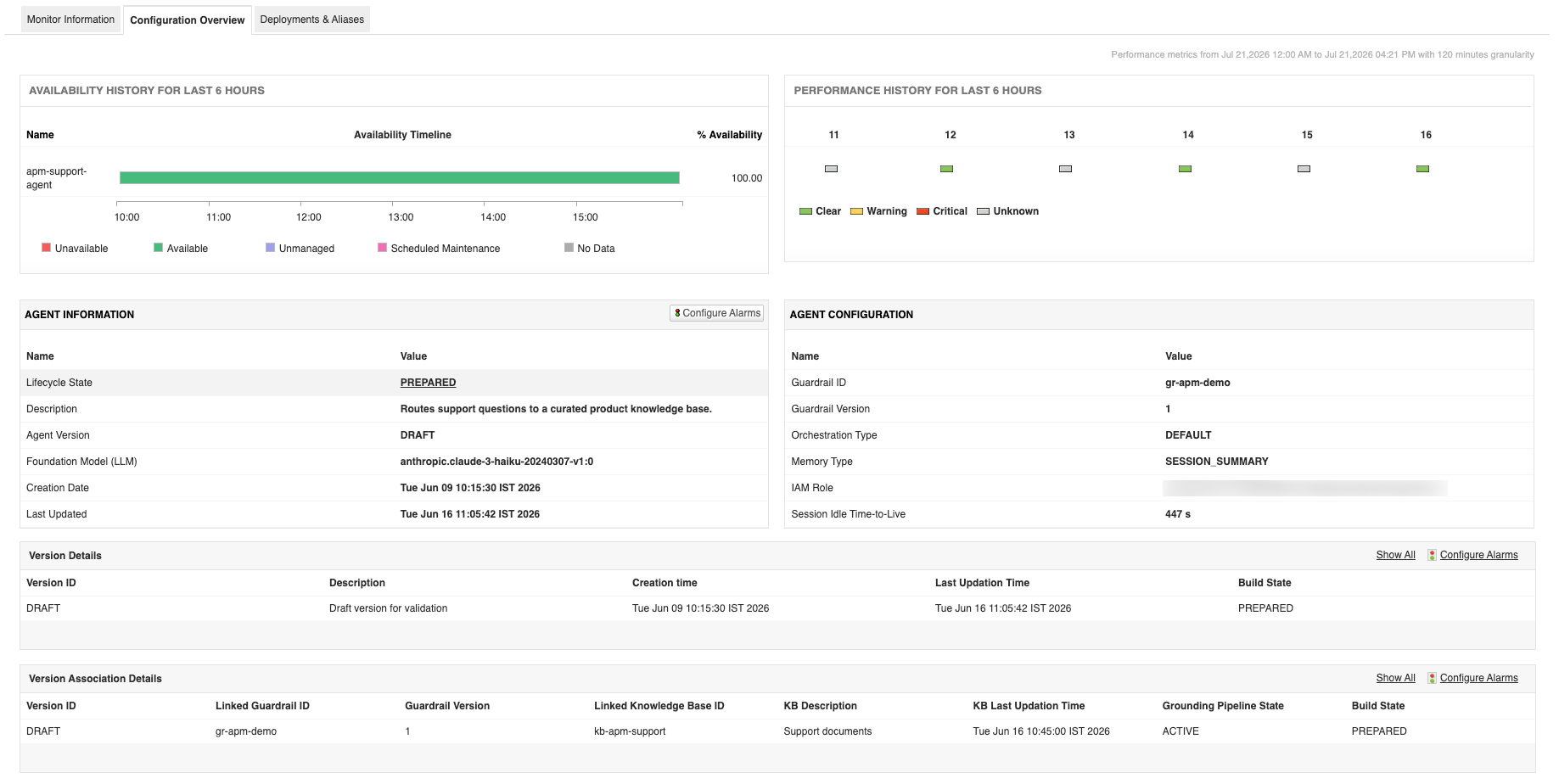Click the clear status icon for hour 12
Viewport: 1559px width, 784px height.
[946, 169]
